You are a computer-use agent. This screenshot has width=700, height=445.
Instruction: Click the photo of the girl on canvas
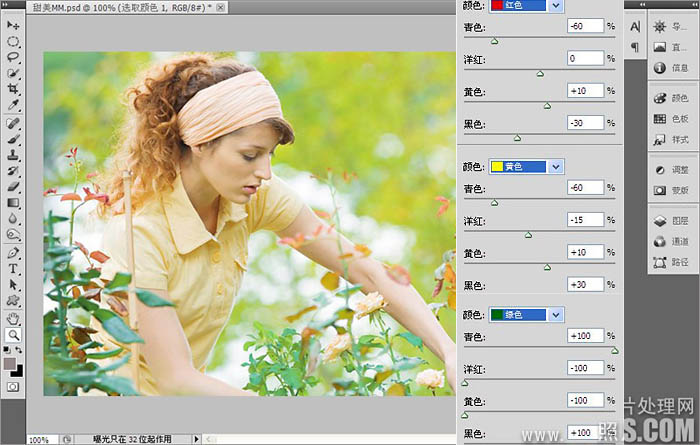[x=249, y=224]
